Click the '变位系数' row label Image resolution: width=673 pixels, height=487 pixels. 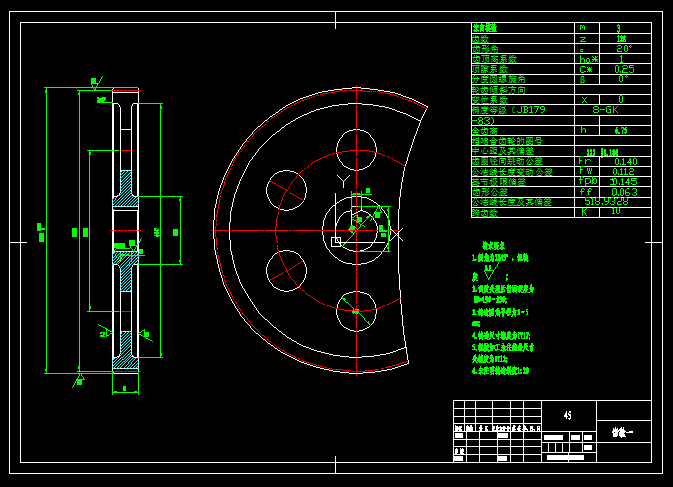click(490, 100)
